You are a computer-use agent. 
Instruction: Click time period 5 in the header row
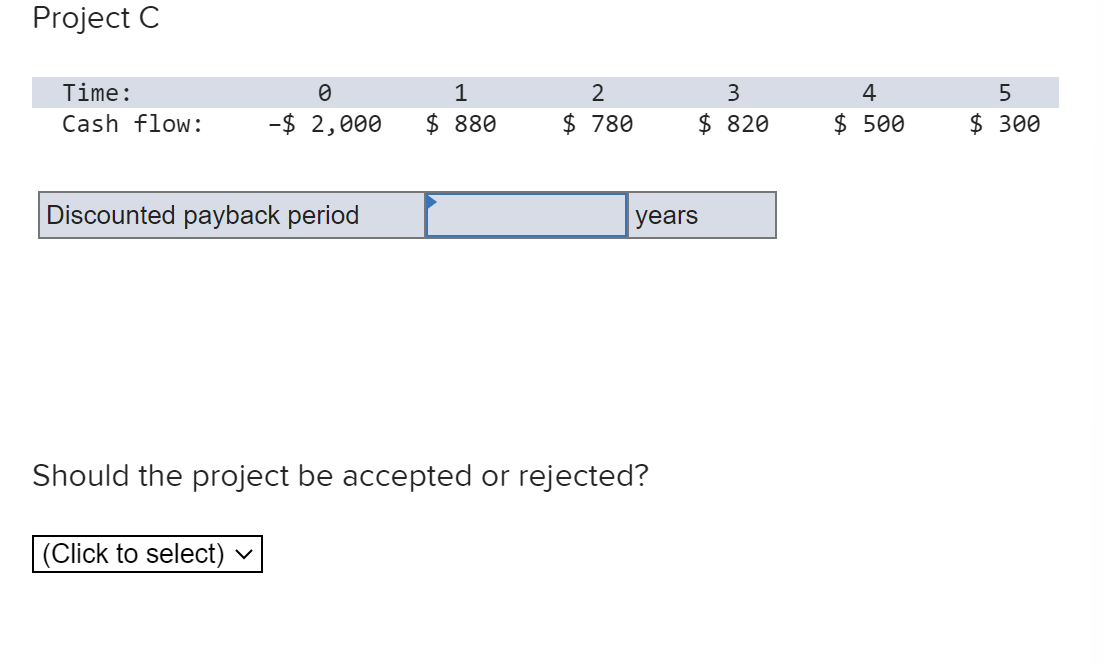pos(1004,92)
